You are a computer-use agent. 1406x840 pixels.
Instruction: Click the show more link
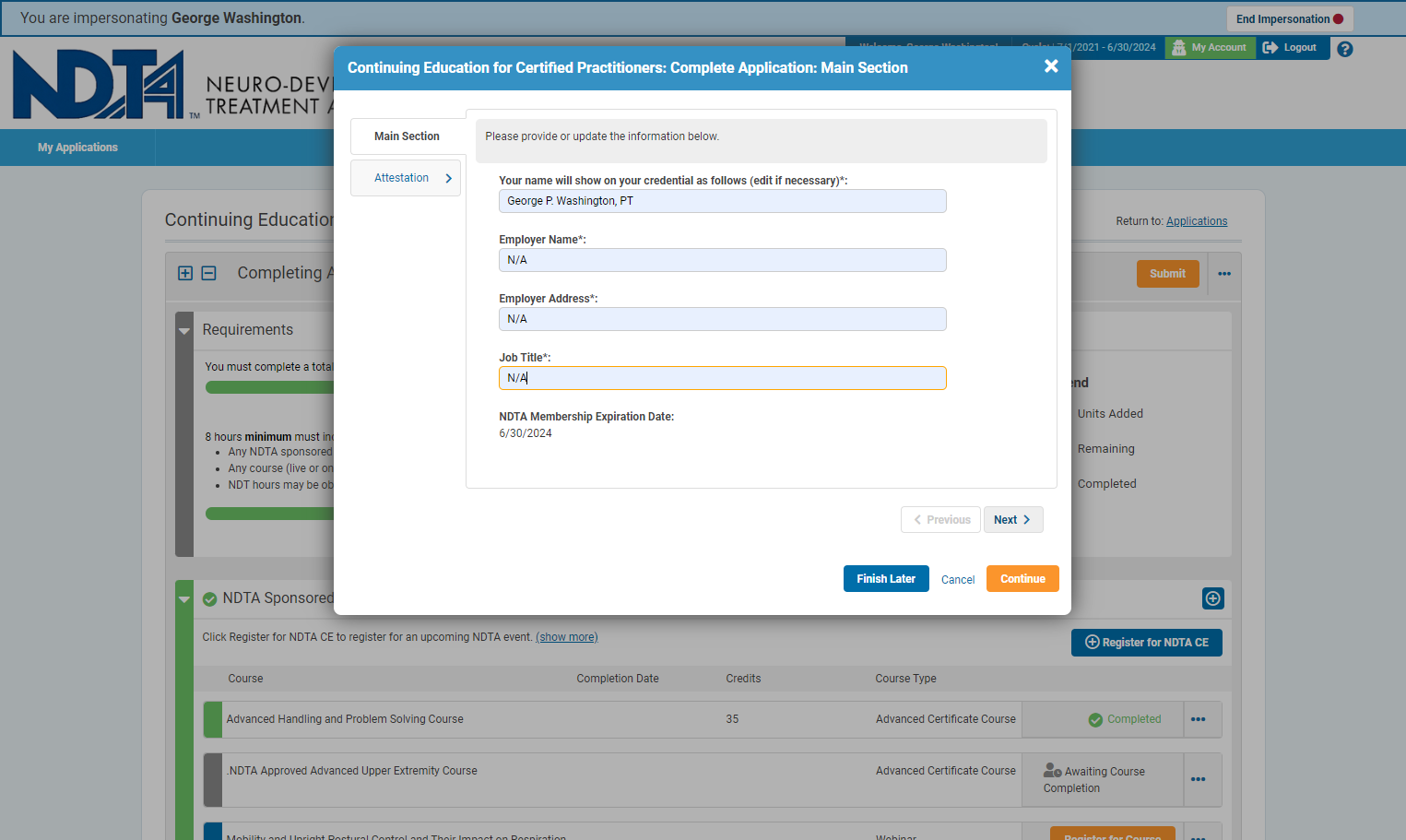tap(567, 637)
